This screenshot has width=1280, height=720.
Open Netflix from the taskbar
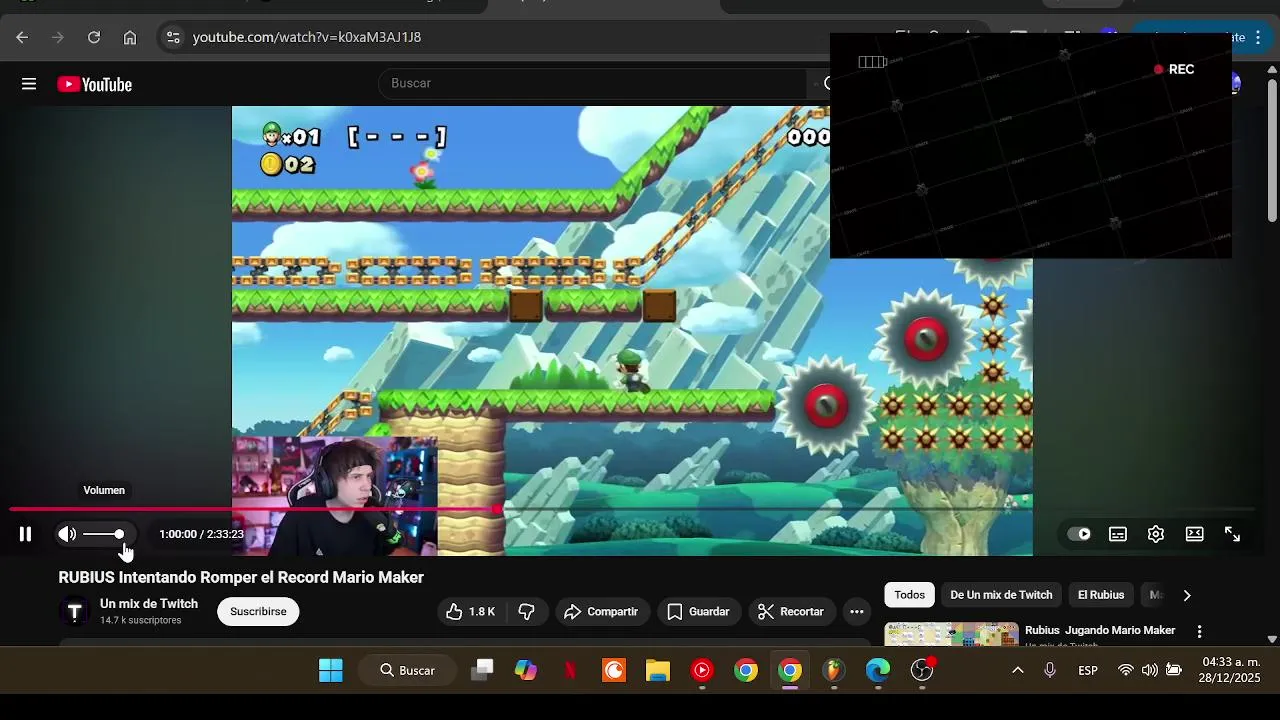570,670
